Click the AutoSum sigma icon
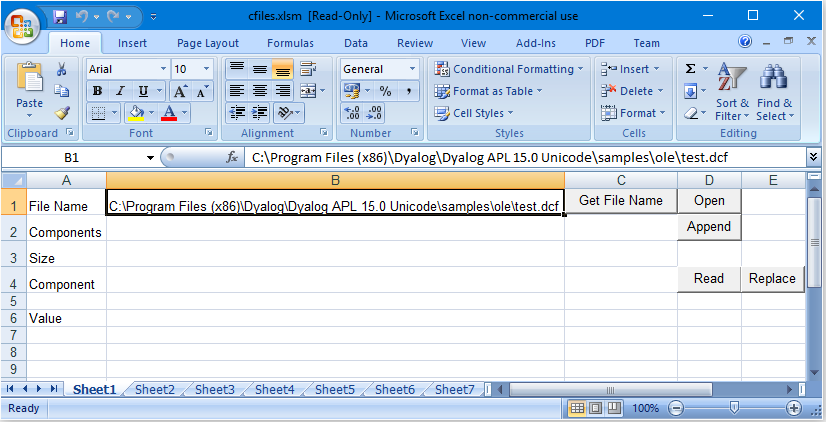The image size is (826, 422). point(691,69)
